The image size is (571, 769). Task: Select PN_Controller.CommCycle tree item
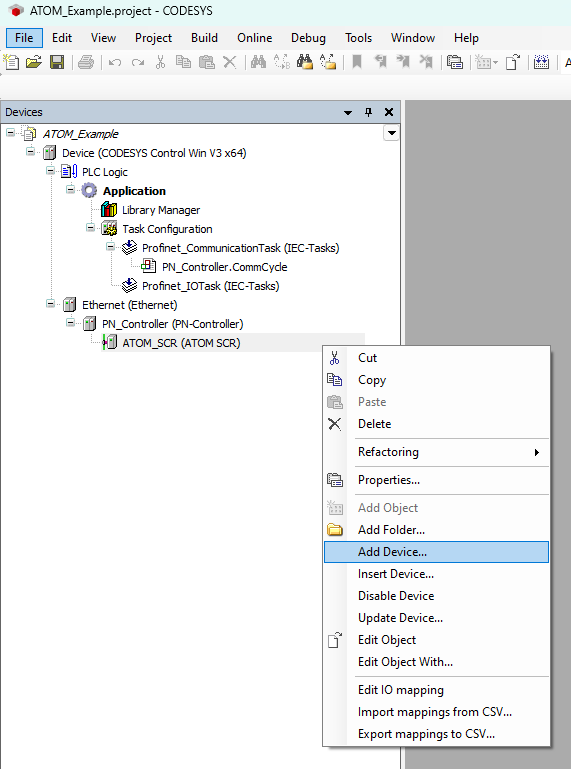(x=225, y=267)
